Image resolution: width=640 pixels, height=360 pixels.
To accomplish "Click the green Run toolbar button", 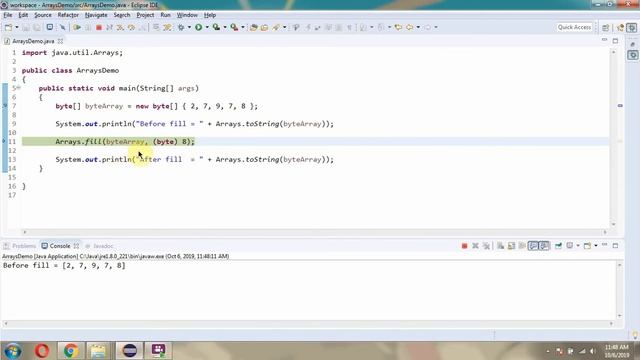I will point(199,27).
